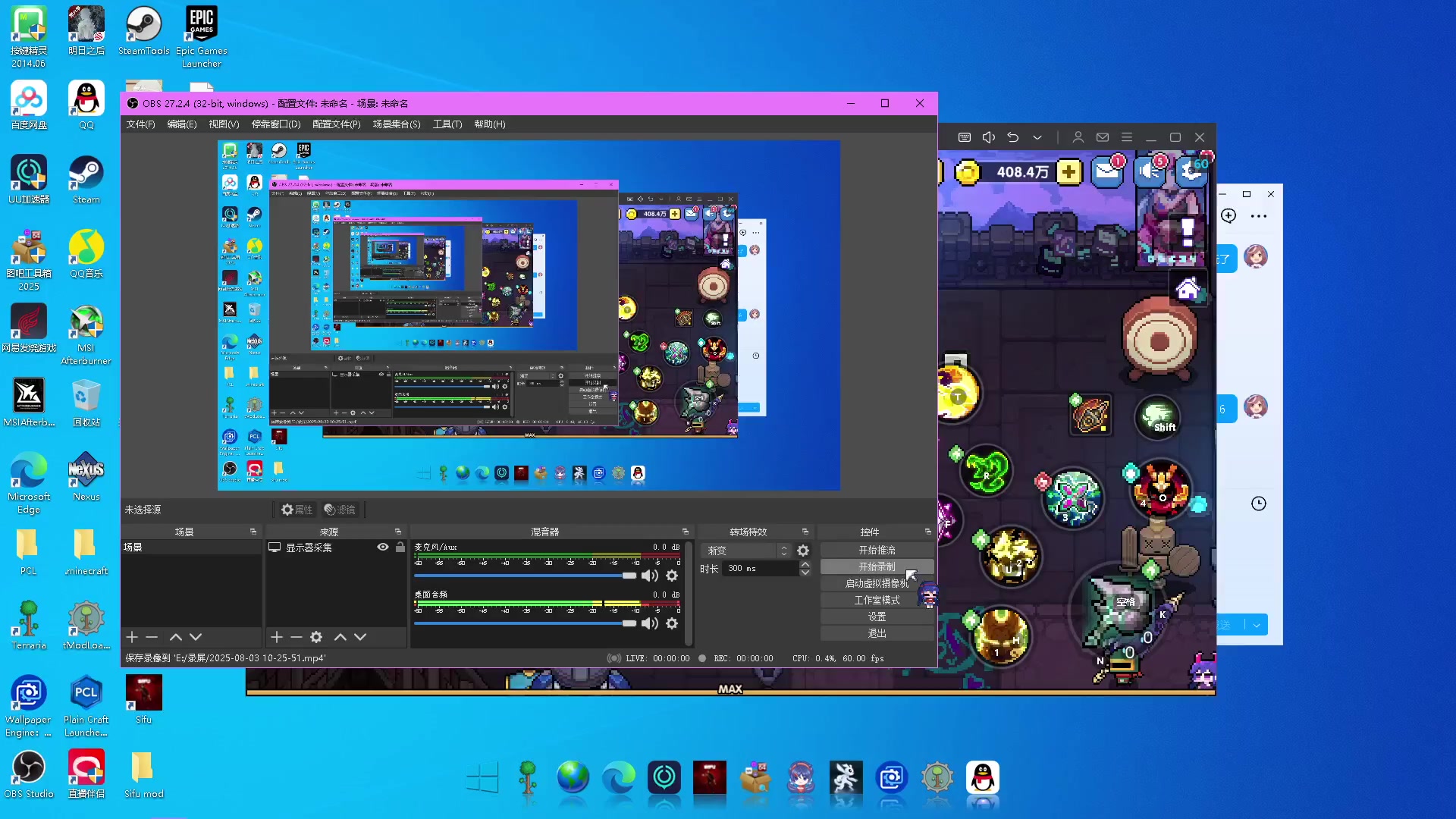Open the 桌面音频 audio settings gear
The image size is (1456, 819).
tap(672, 623)
